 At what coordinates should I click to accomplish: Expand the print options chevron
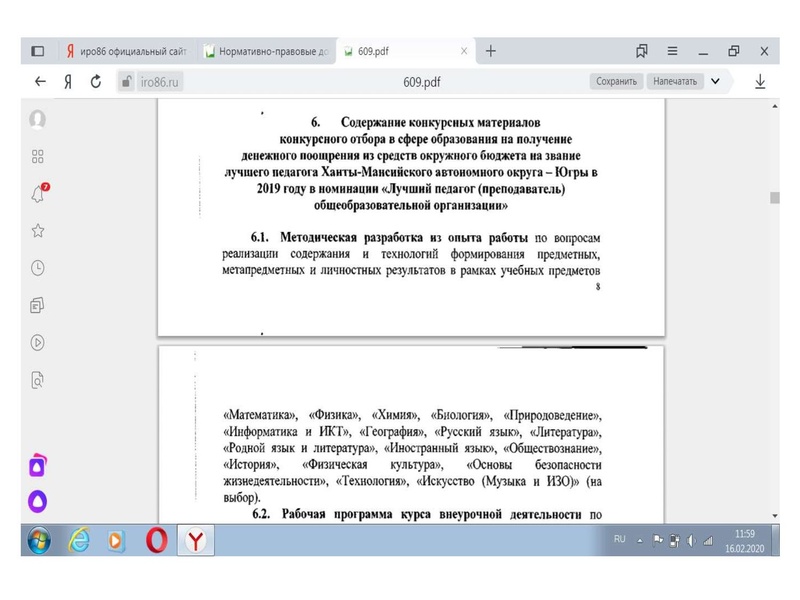[x=716, y=79]
